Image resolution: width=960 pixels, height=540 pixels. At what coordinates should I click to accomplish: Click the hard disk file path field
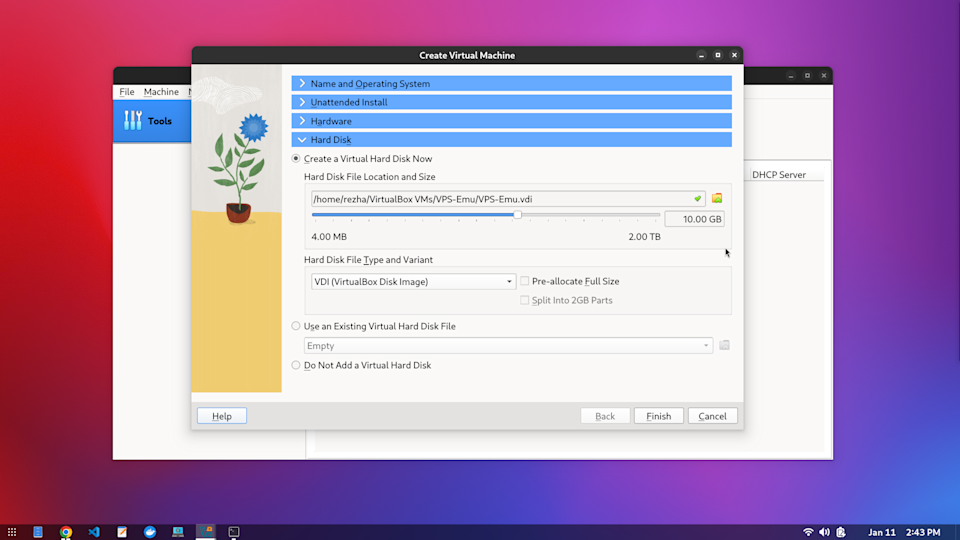click(508, 199)
